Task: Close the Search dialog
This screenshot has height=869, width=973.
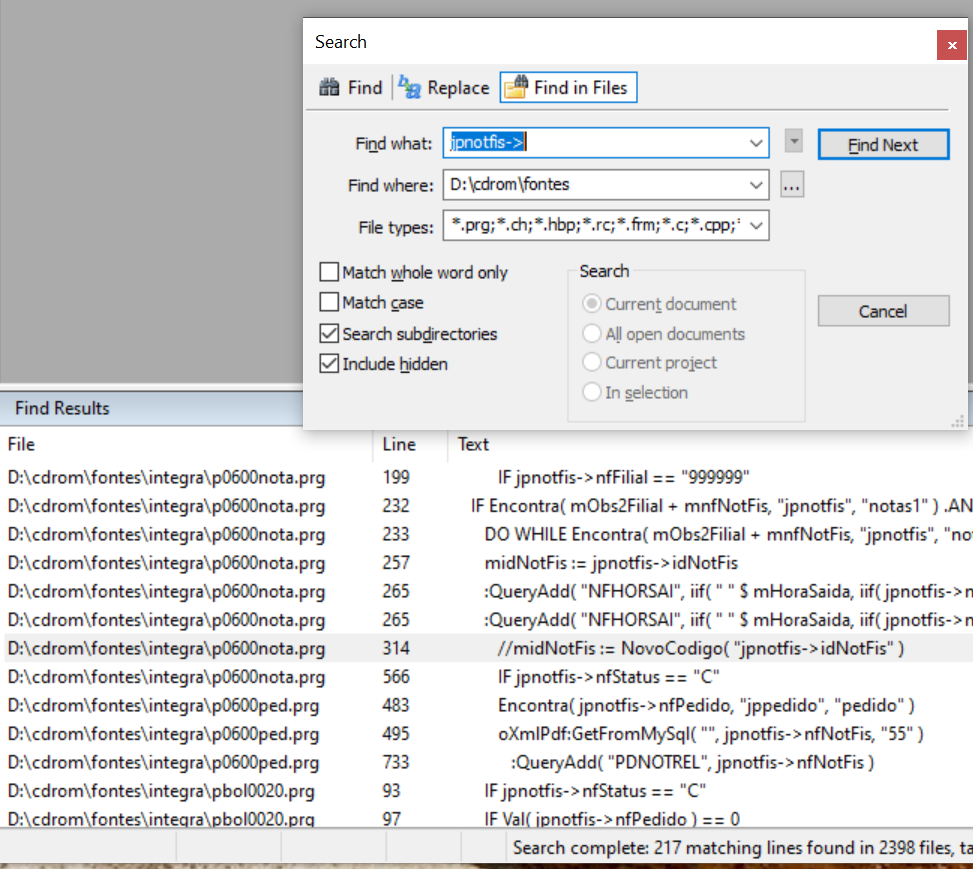Action: 950,44
